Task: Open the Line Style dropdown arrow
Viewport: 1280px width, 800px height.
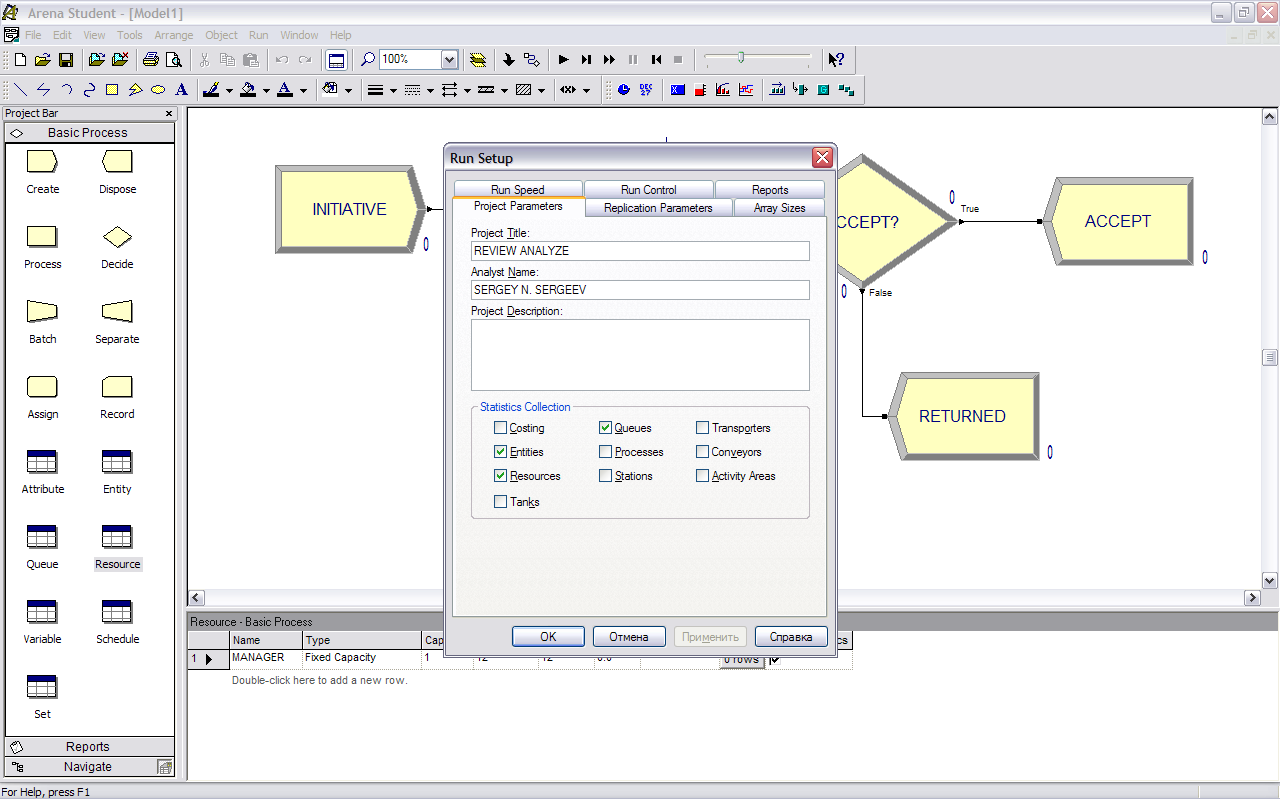Action: tap(430, 90)
